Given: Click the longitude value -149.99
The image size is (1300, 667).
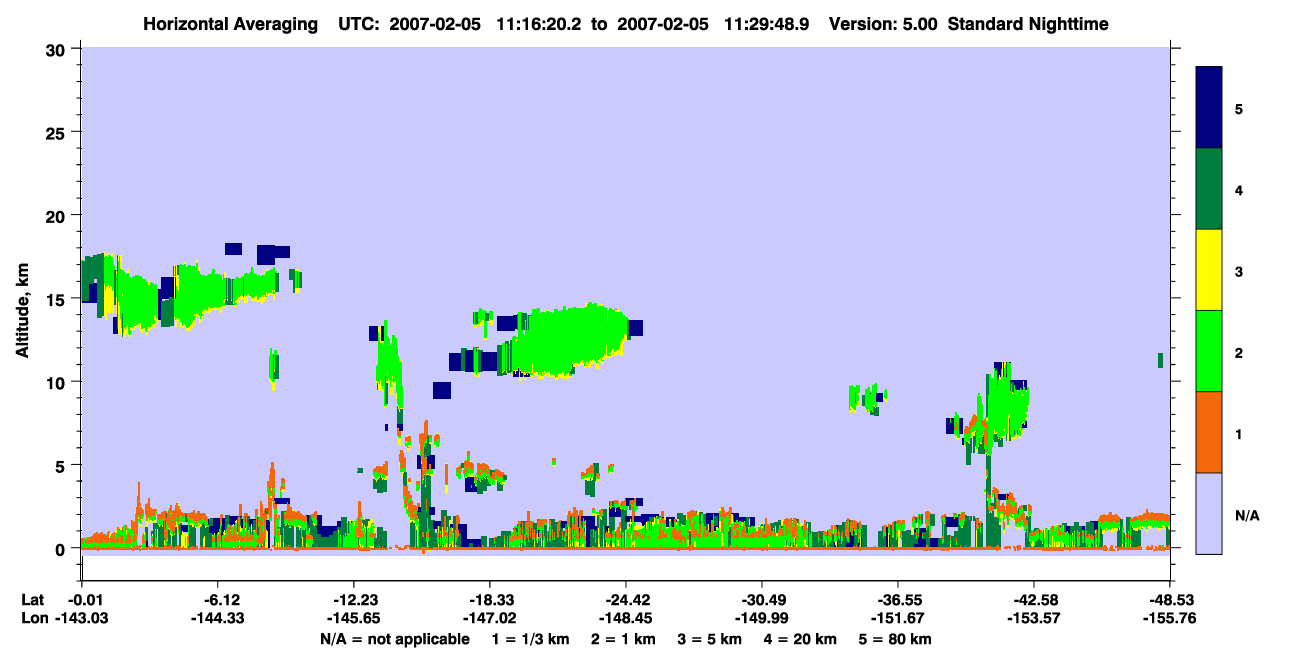Looking at the screenshot, I should [x=761, y=618].
